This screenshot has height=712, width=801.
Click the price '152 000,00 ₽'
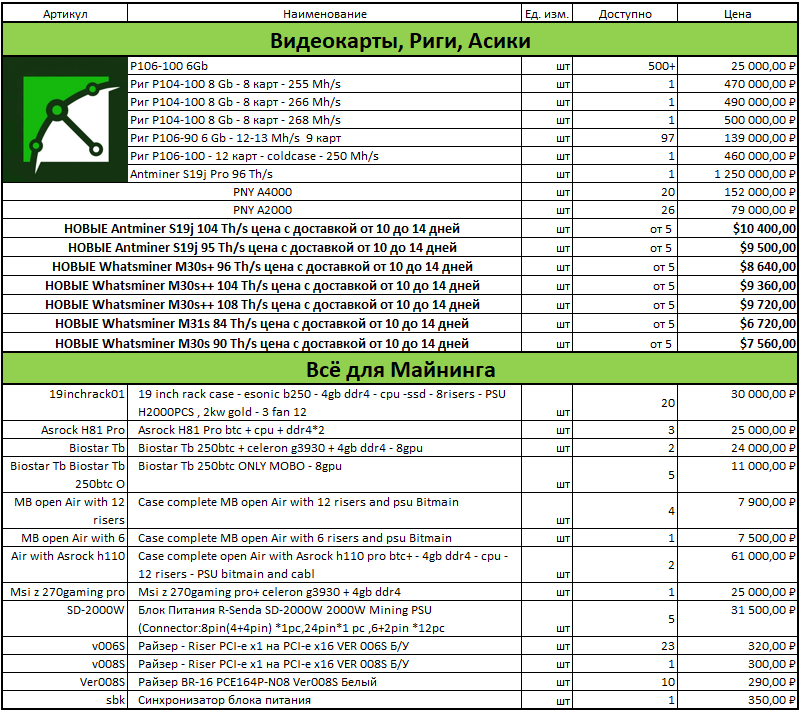tap(760, 192)
